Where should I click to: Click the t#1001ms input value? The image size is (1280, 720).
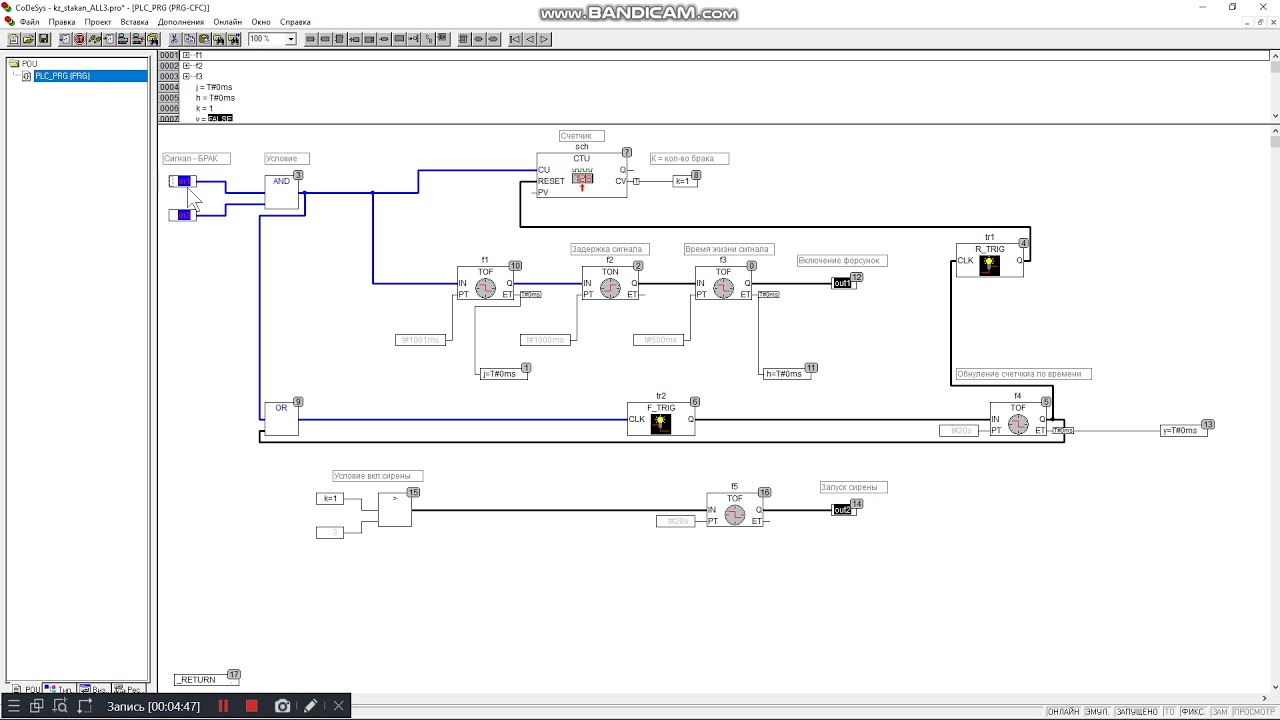point(421,340)
